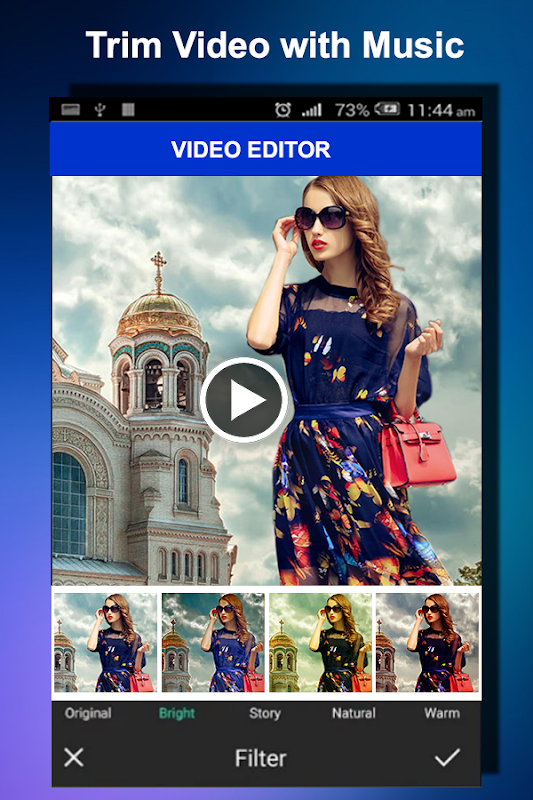
Task: Select the Bright filter label
Action: click(x=176, y=713)
